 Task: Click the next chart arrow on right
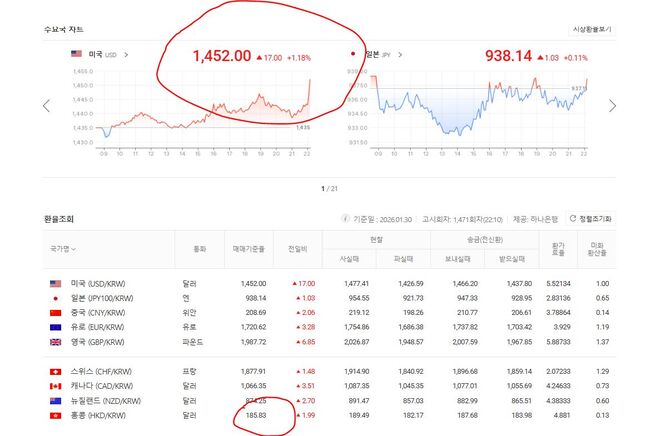pyautogui.click(x=612, y=106)
